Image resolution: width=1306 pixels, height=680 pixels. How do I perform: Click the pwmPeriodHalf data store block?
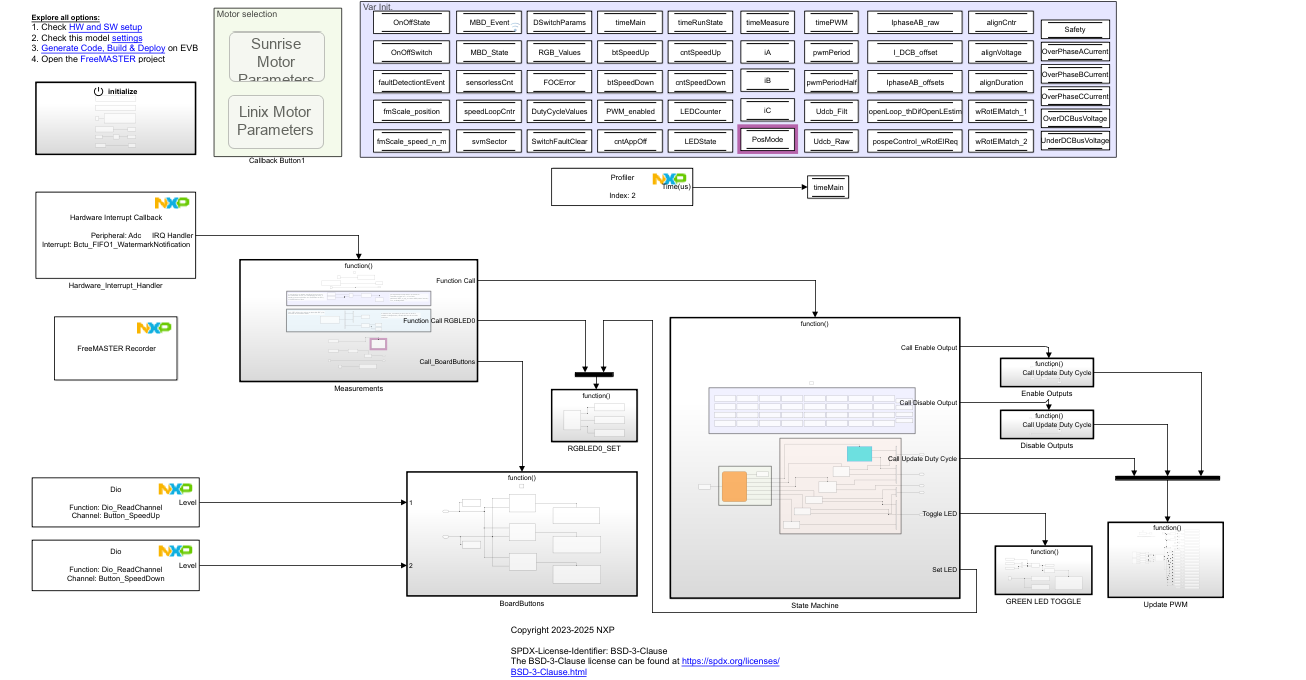click(830, 82)
